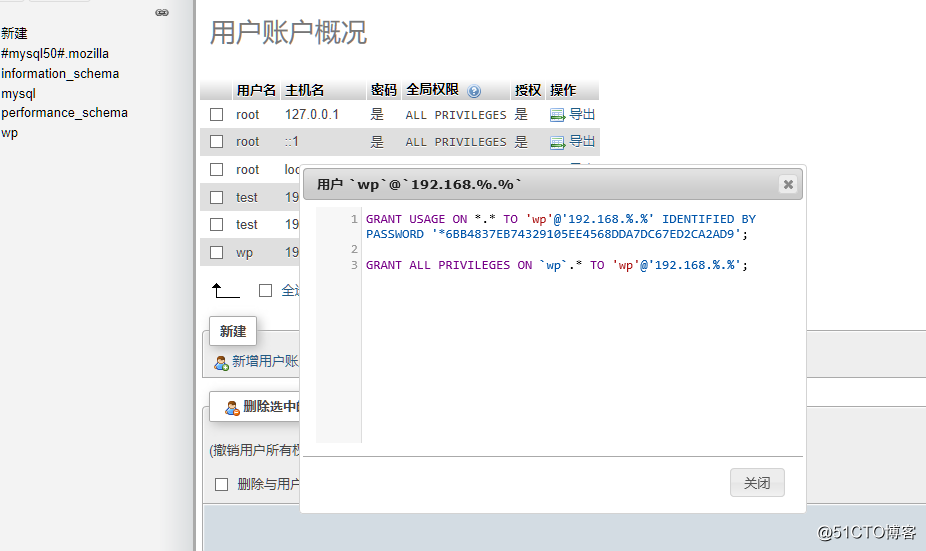Click the 删除选中 legend tab
This screenshot has width=926, height=551.
255,406
